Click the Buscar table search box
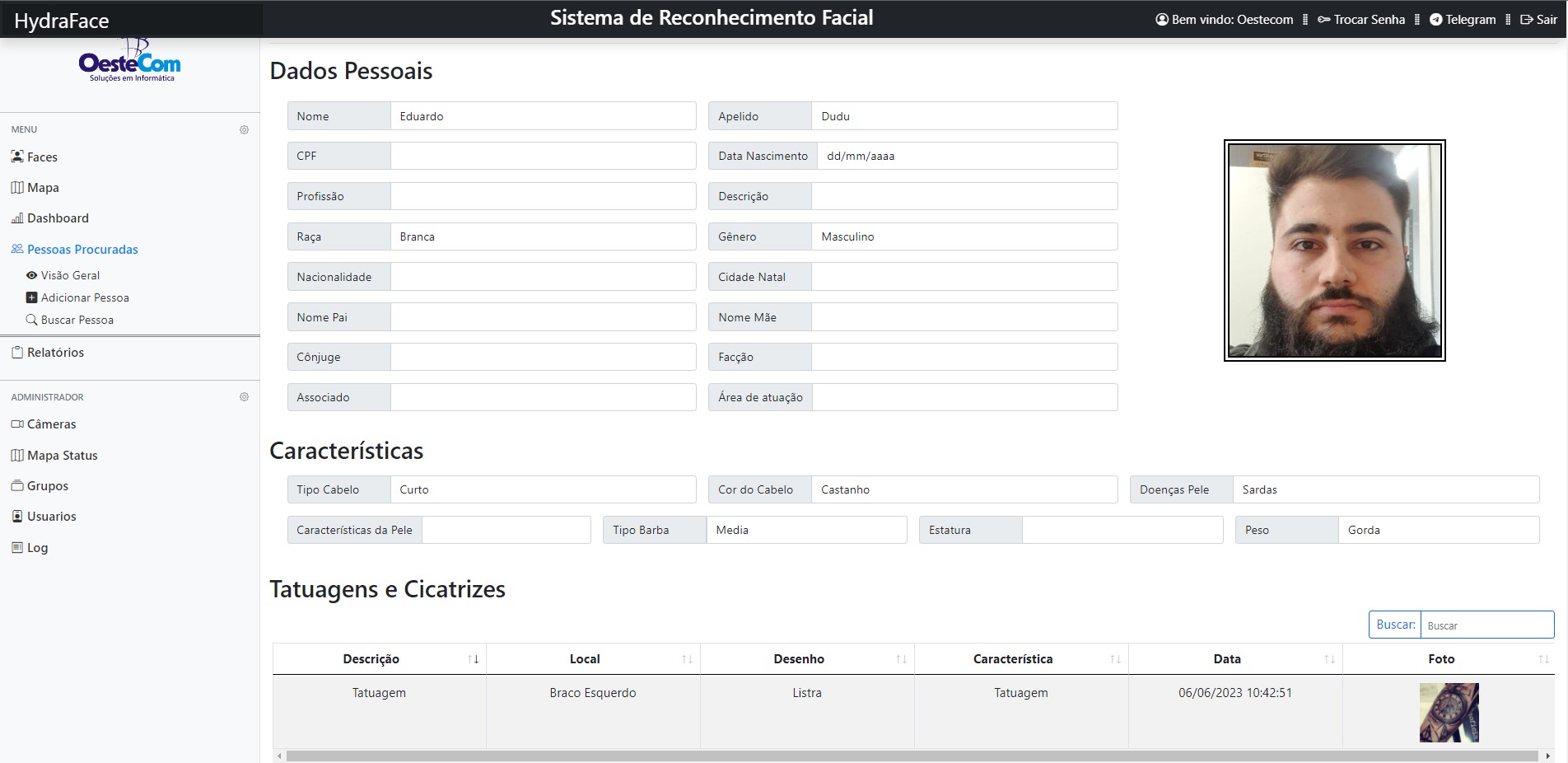Viewport: 1568px width, 763px height. point(1487,625)
